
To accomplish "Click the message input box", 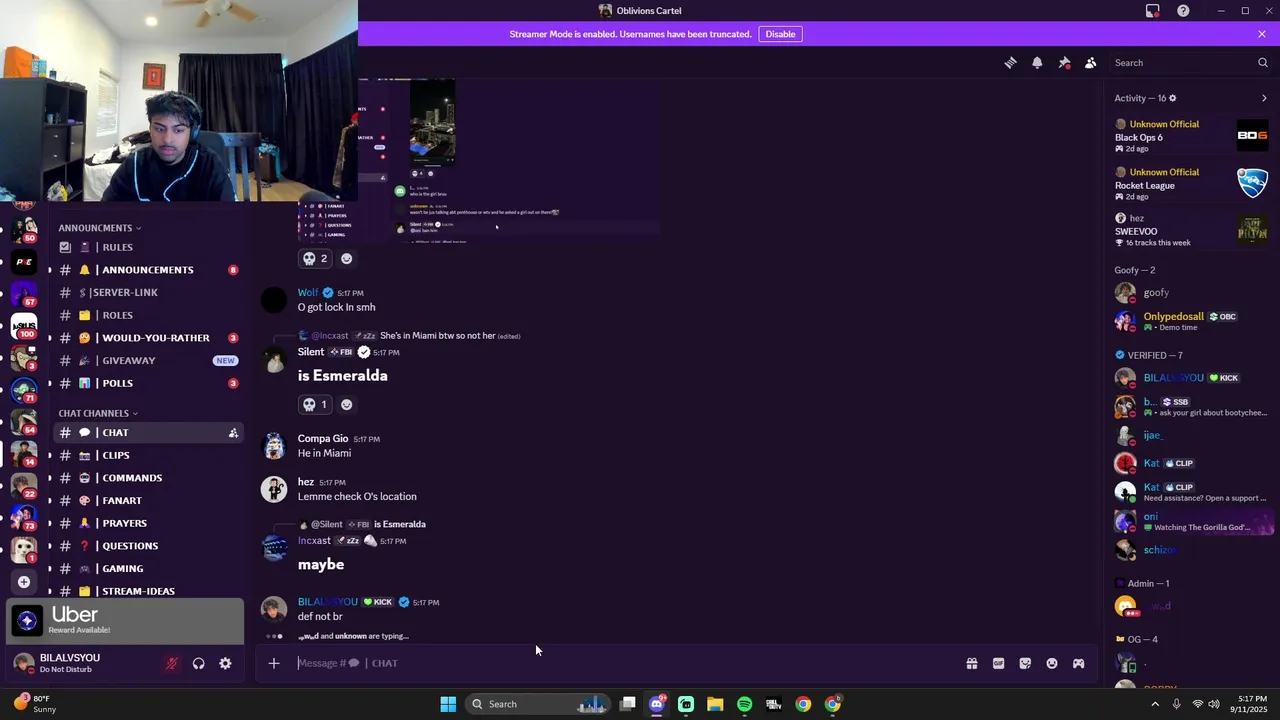I will (625, 663).
